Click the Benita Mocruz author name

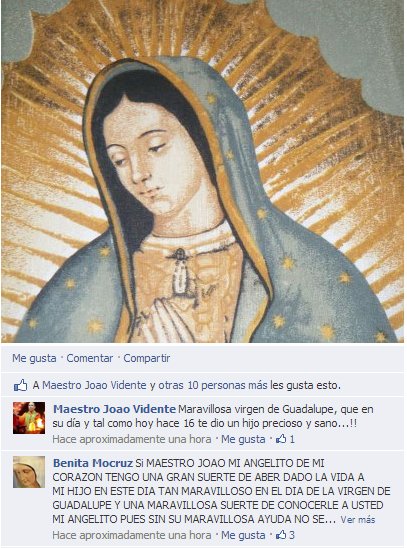pyautogui.click(x=93, y=463)
